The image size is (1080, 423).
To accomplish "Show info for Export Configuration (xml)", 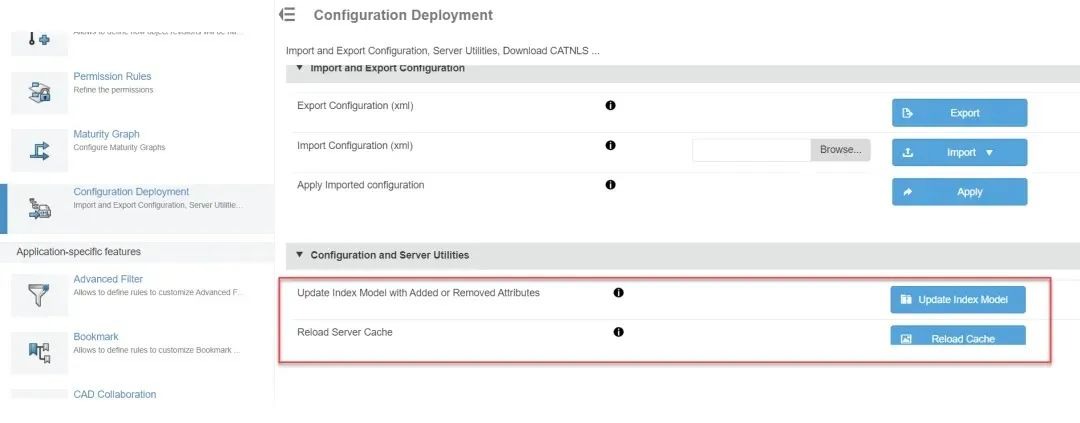I will (x=610, y=105).
